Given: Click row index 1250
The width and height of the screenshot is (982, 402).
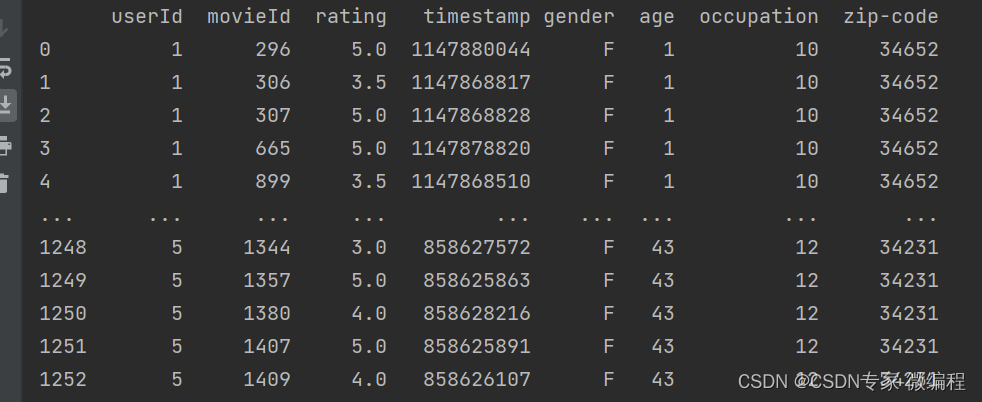Looking at the screenshot, I should point(63,314).
